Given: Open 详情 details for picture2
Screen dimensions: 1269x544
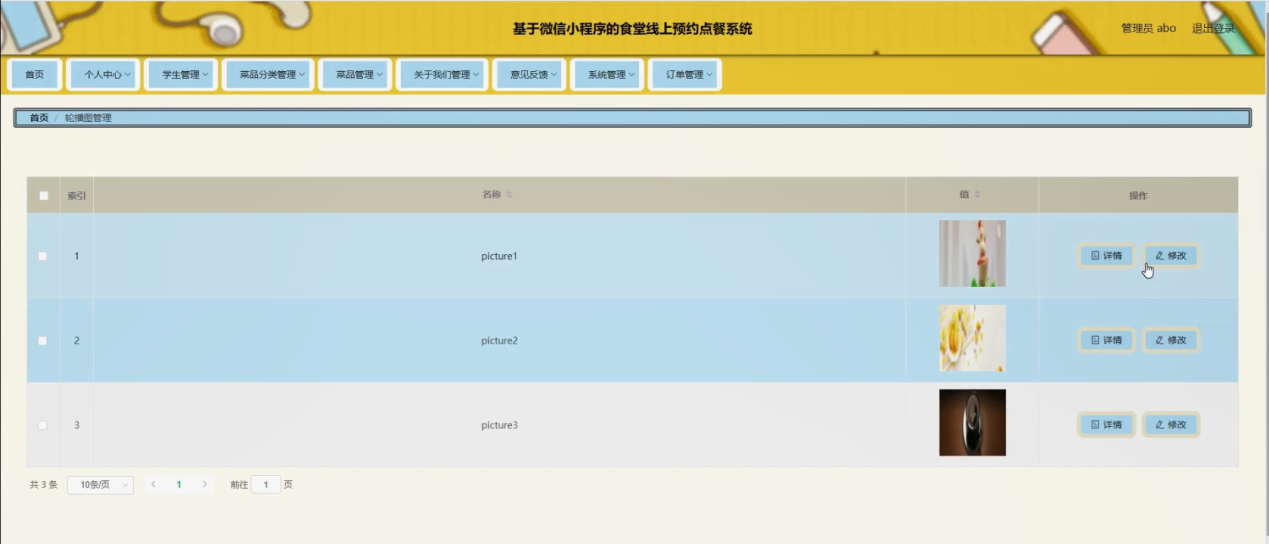Looking at the screenshot, I should pos(1106,340).
